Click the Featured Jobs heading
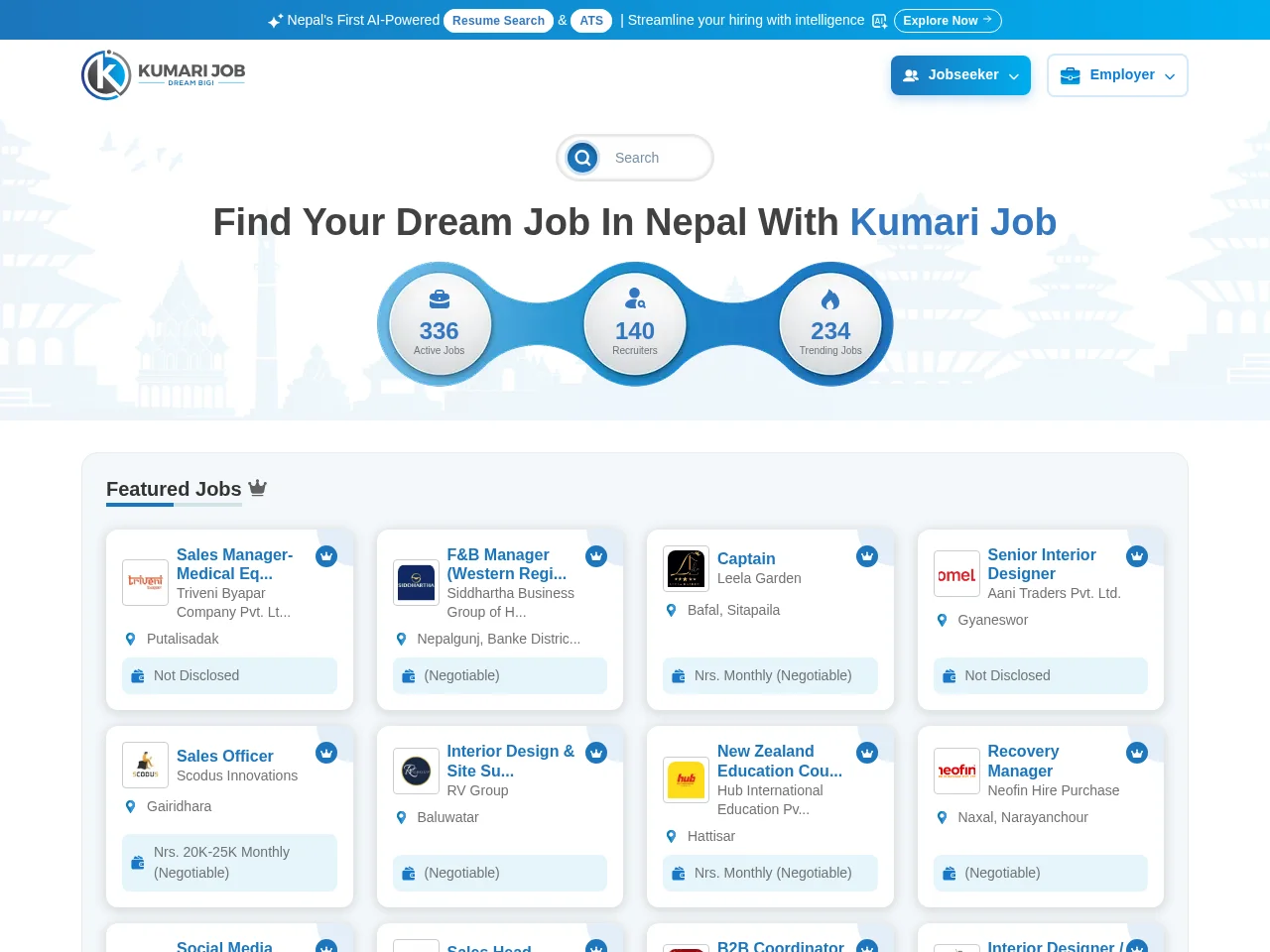This screenshot has height=952, width=1270. coord(174,489)
